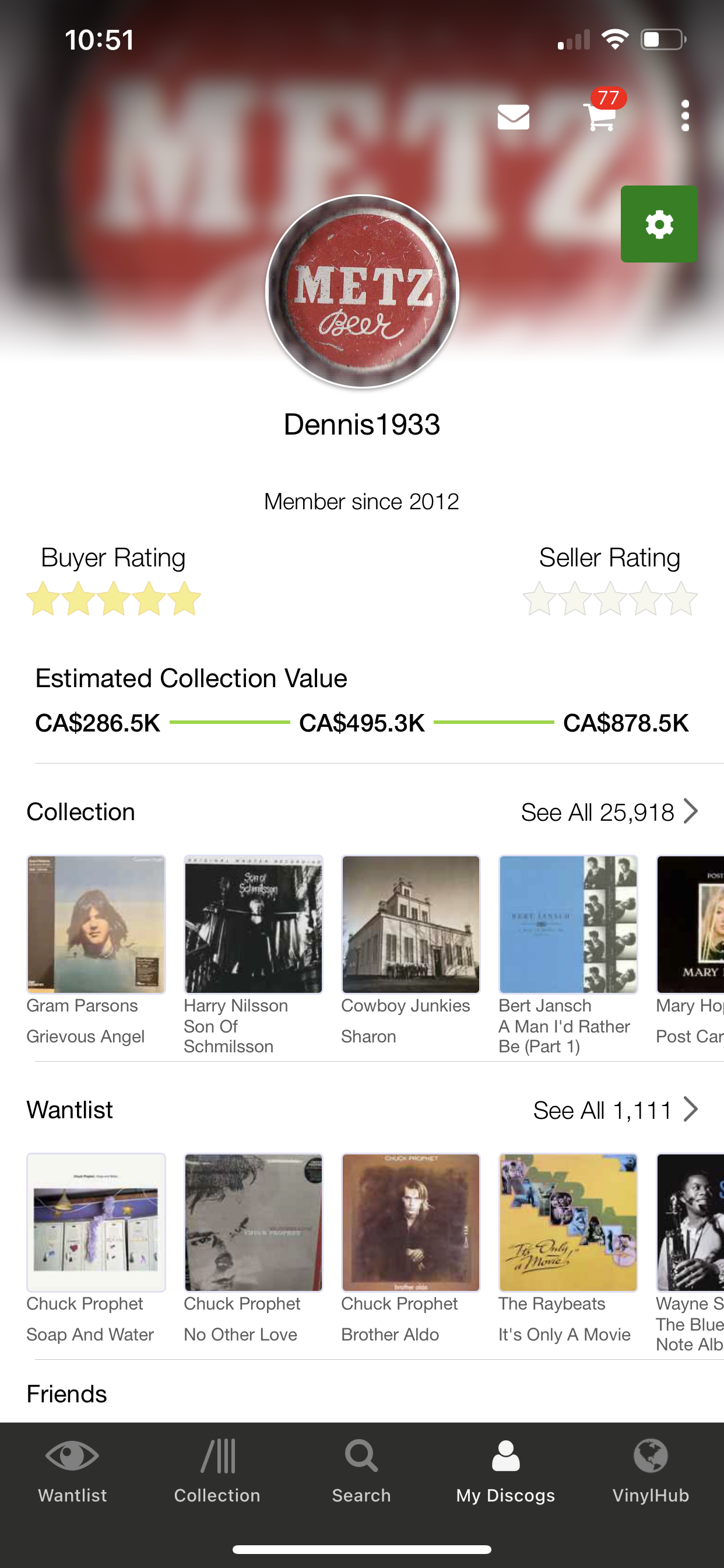The width and height of the screenshot is (724, 1568).
Task: Switch to the Wantlist tab
Action: 72,1470
